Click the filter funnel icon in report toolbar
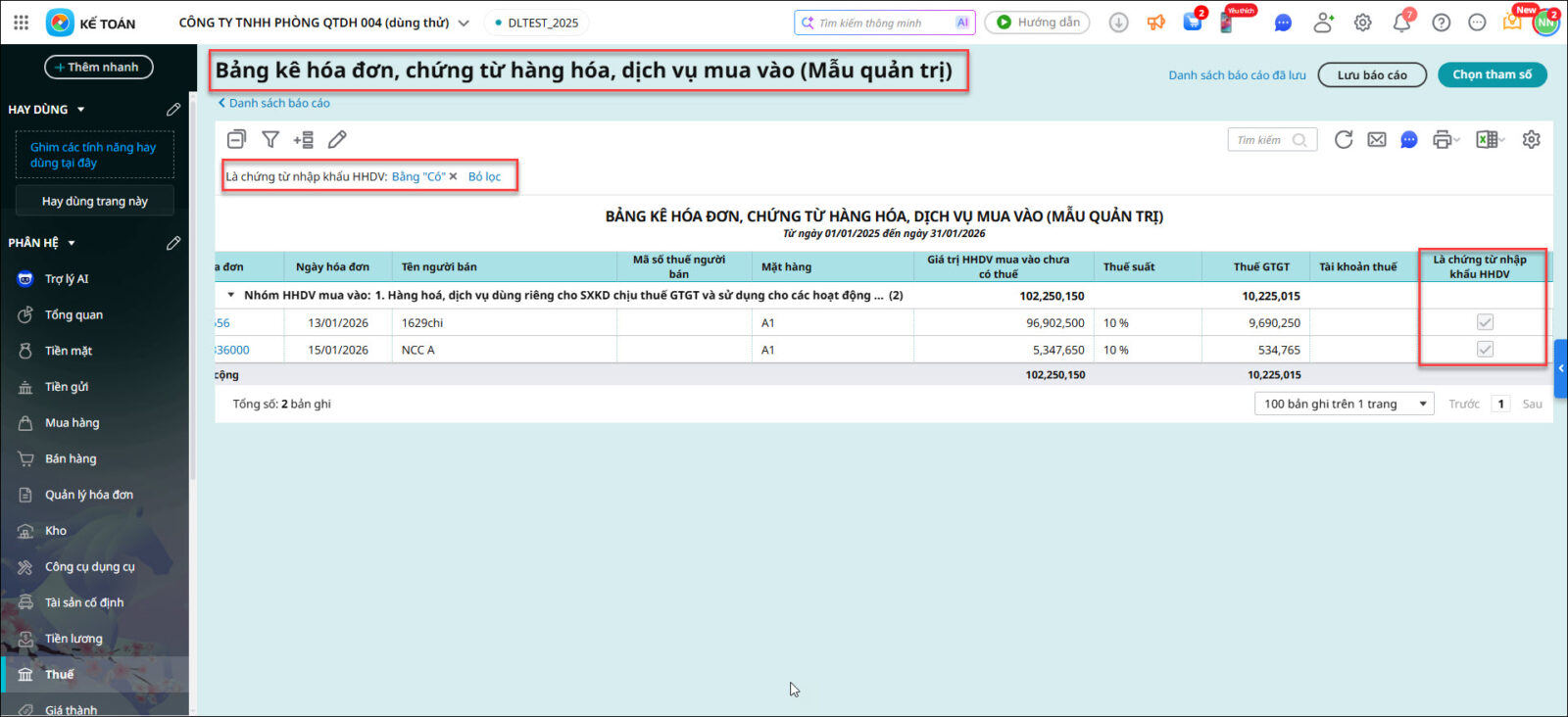1568x717 pixels. point(270,140)
